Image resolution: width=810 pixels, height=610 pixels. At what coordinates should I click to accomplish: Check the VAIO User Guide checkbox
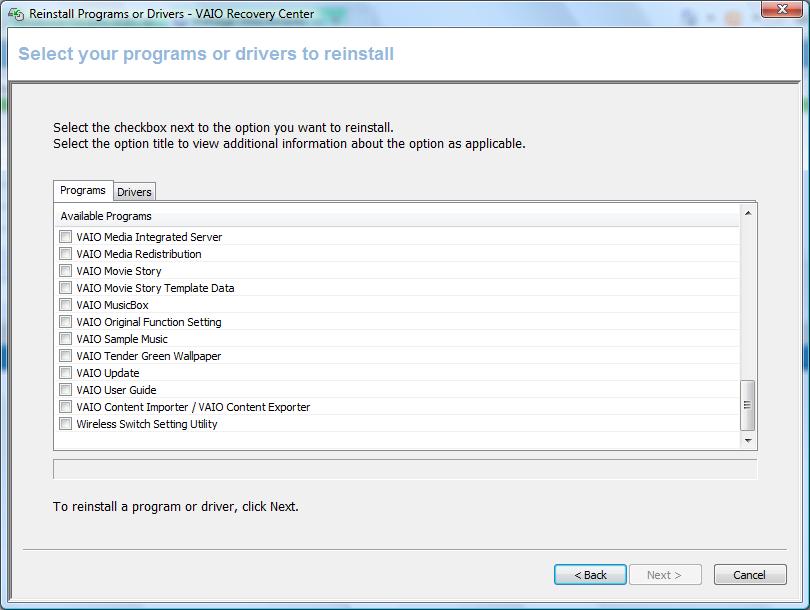66,390
